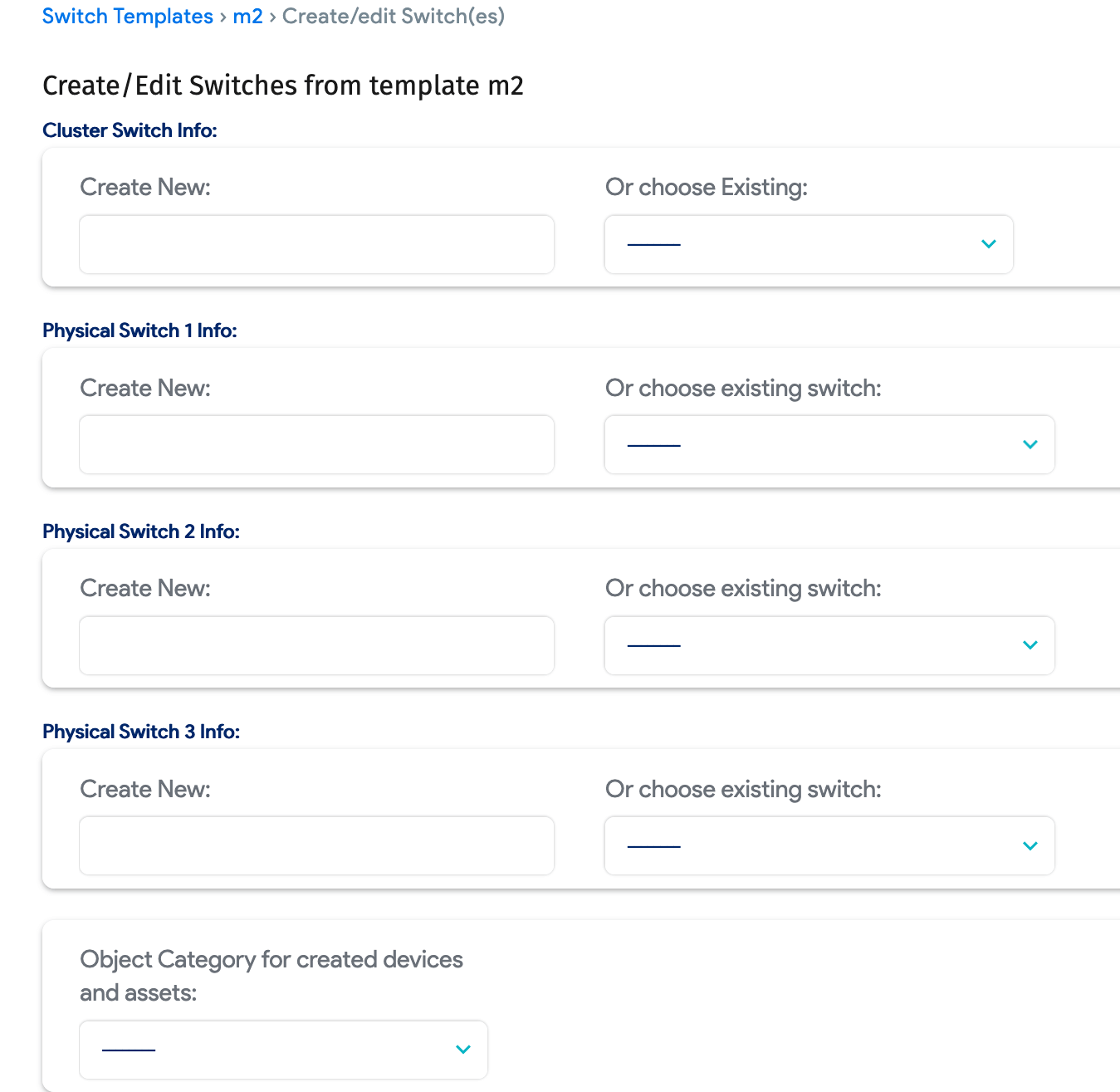Click the Create New field for Physical Switch 2
This screenshot has width=1120, height=1092.
pos(316,645)
